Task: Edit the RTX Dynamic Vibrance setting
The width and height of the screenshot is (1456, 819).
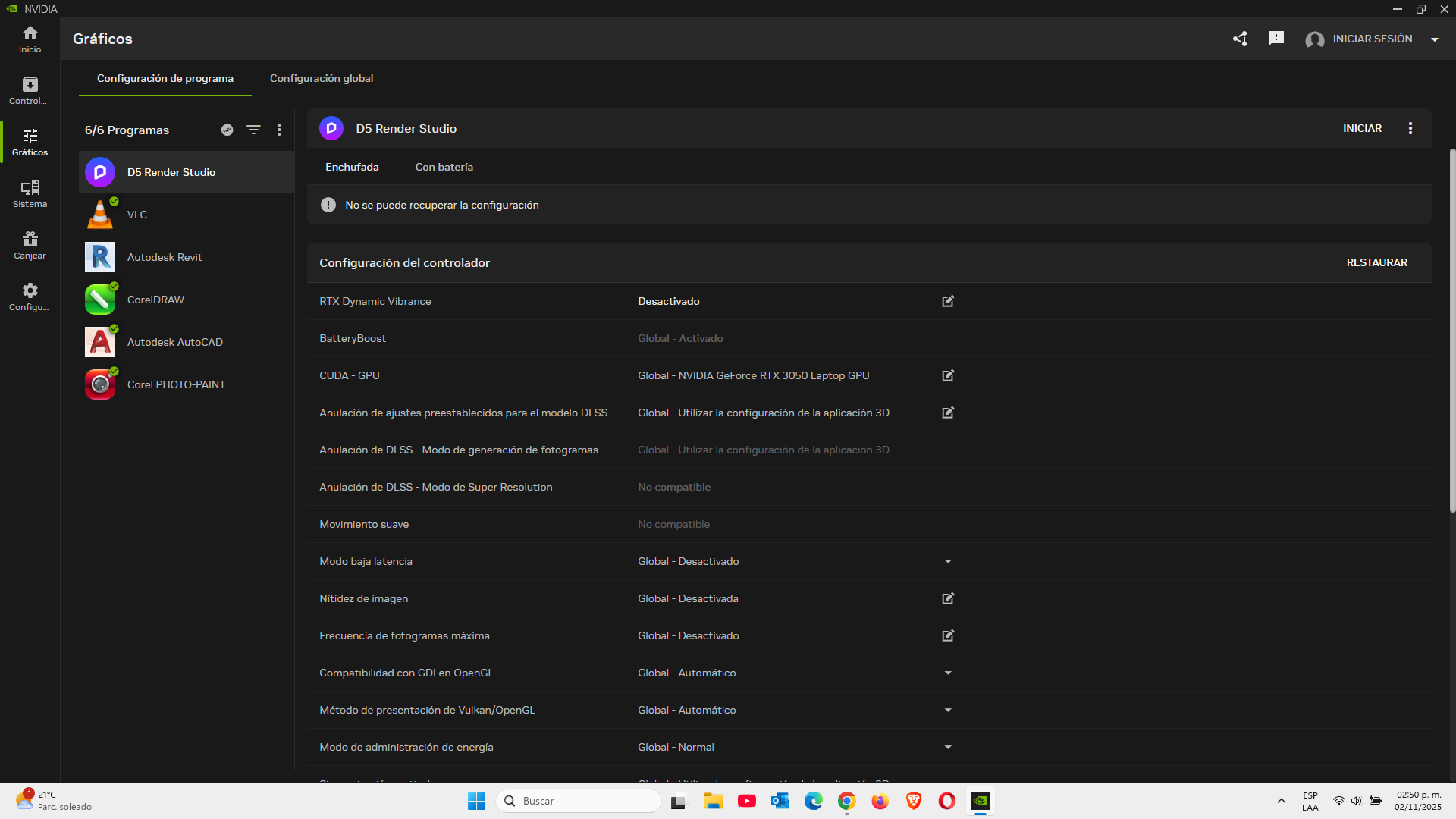Action: [x=948, y=301]
